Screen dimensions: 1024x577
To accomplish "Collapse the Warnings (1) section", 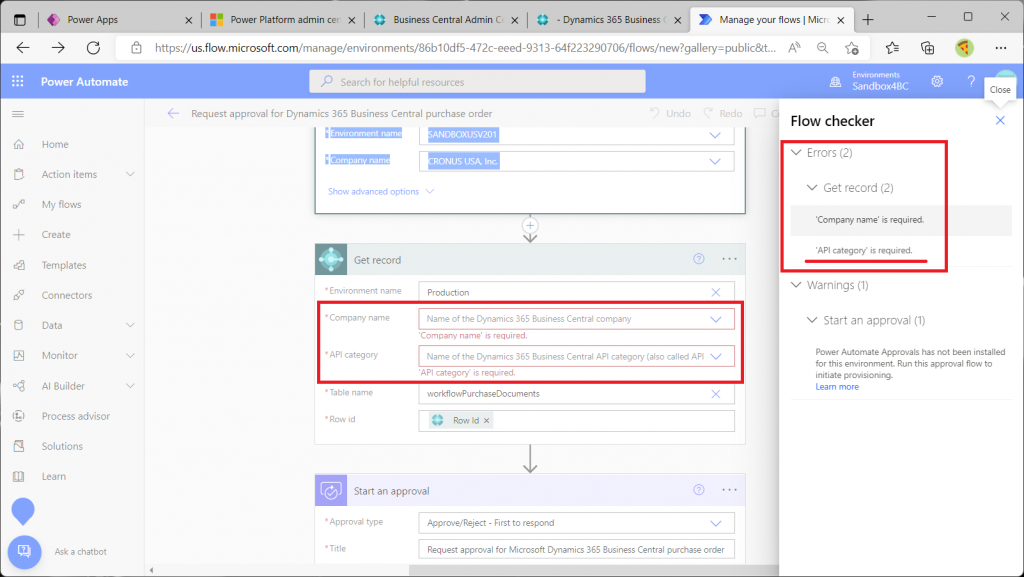I will pos(796,285).
